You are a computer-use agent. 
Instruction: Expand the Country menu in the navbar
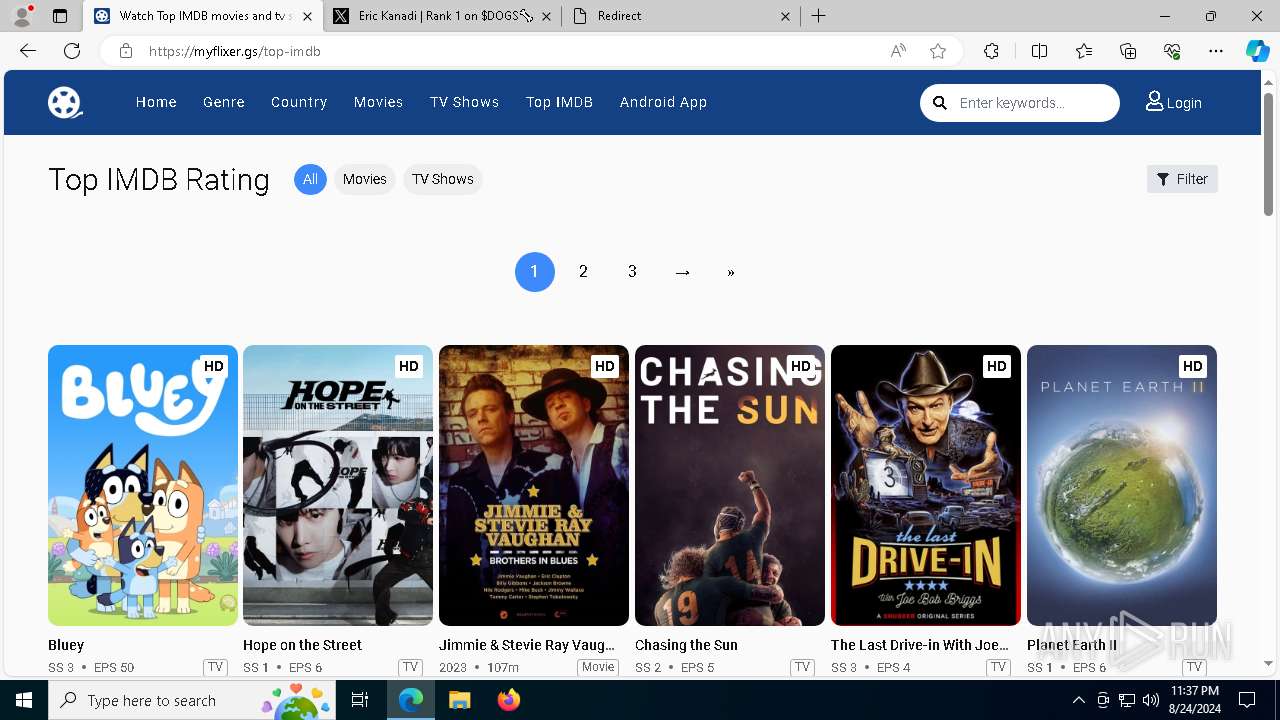tap(299, 102)
